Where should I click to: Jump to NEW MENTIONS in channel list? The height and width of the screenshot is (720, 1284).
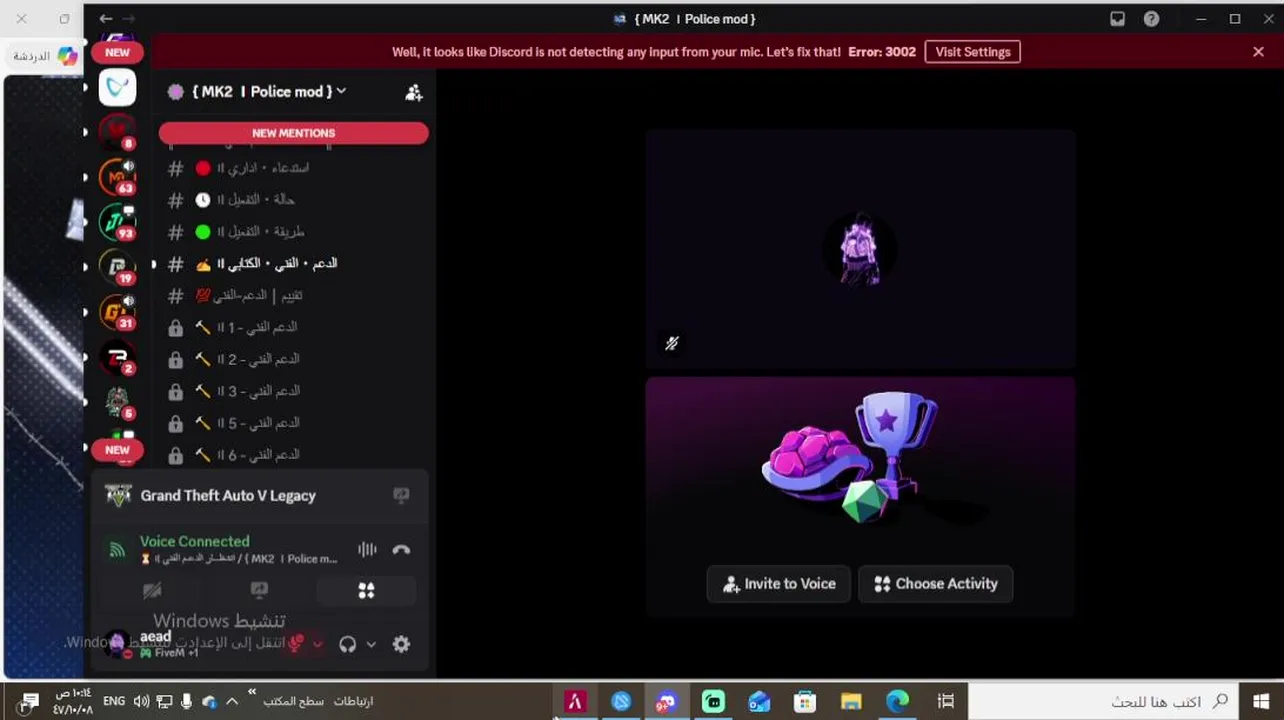294,133
